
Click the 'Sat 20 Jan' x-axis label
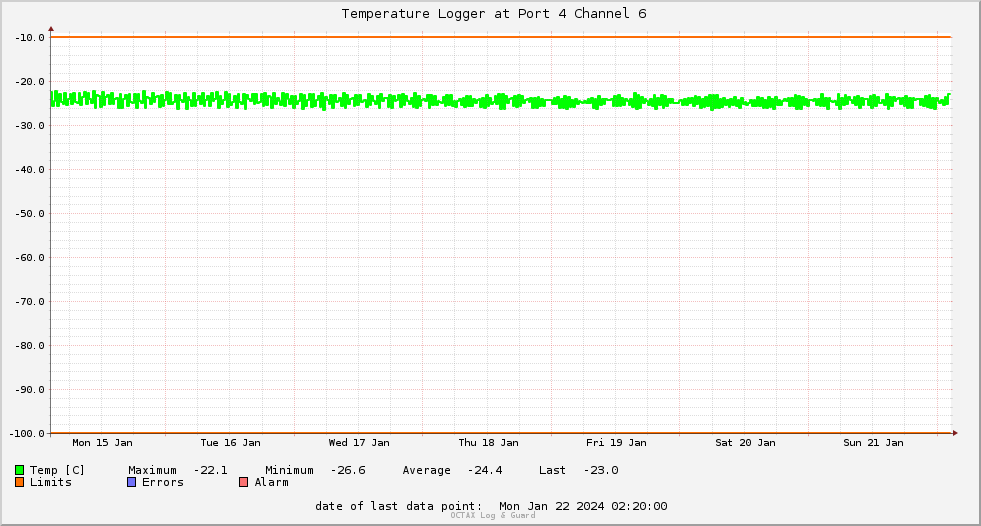pos(745,443)
